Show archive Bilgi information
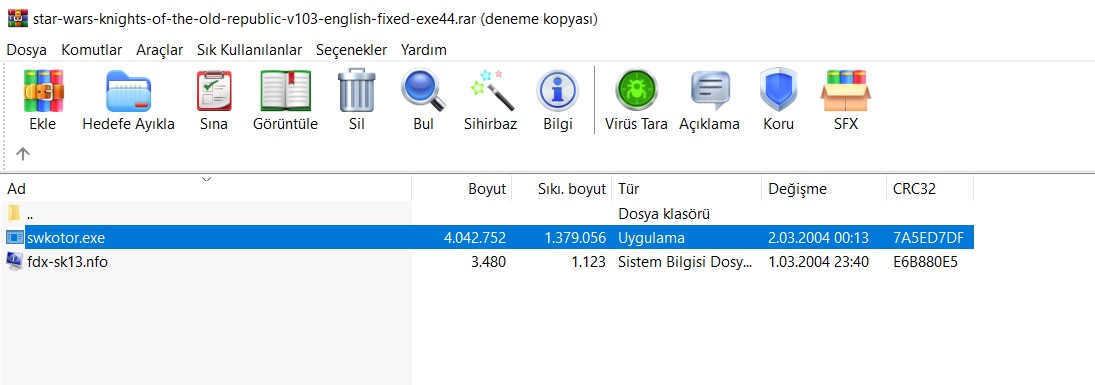The width and height of the screenshot is (1095, 385). click(x=557, y=91)
